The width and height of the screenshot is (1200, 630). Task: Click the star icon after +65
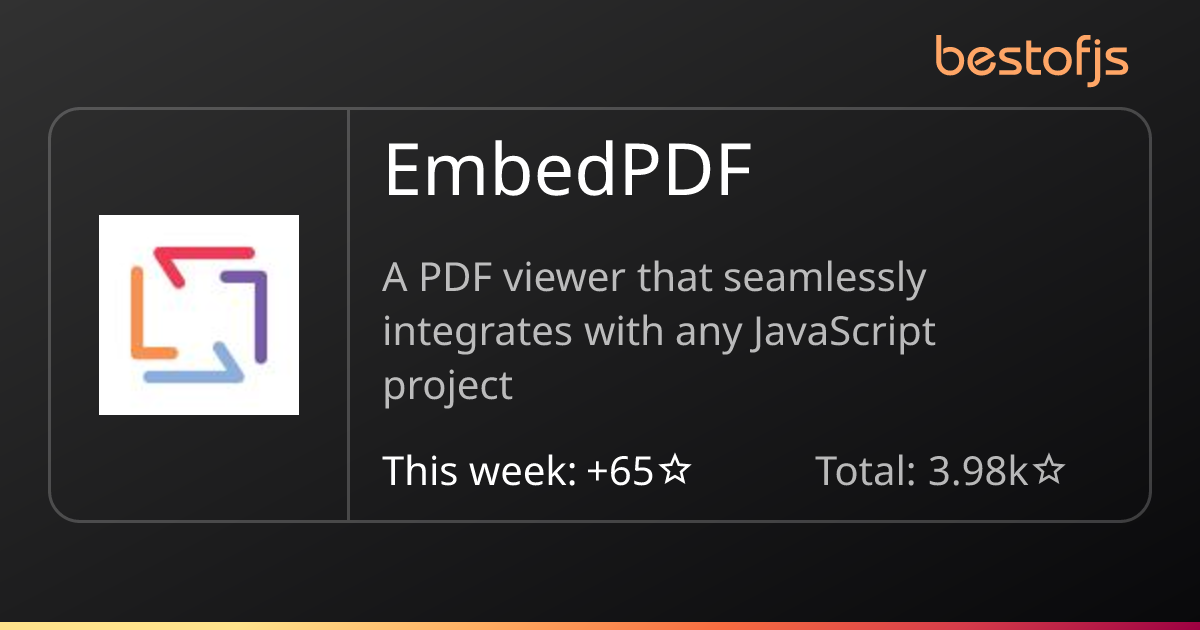pyautogui.click(x=676, y=470)
